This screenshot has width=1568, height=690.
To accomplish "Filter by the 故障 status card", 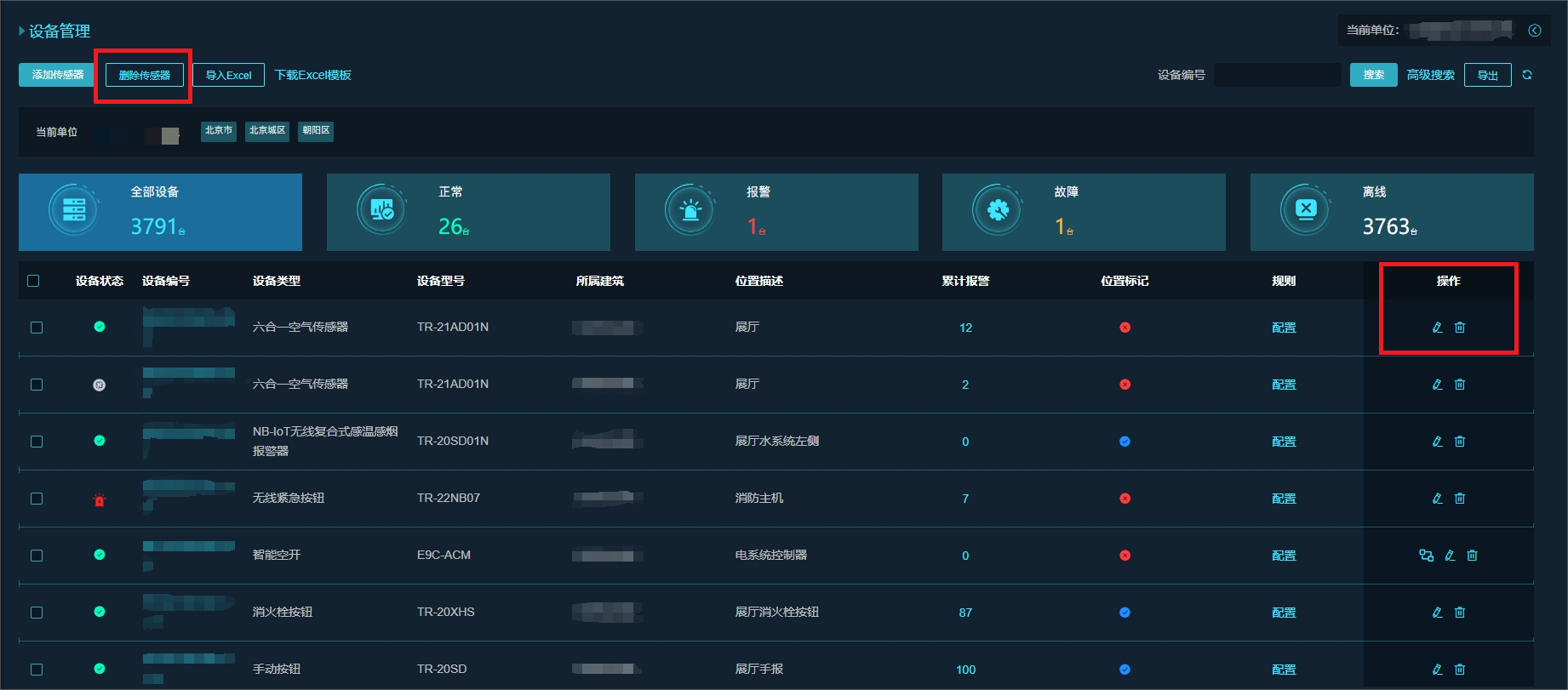I will 1084,212.
